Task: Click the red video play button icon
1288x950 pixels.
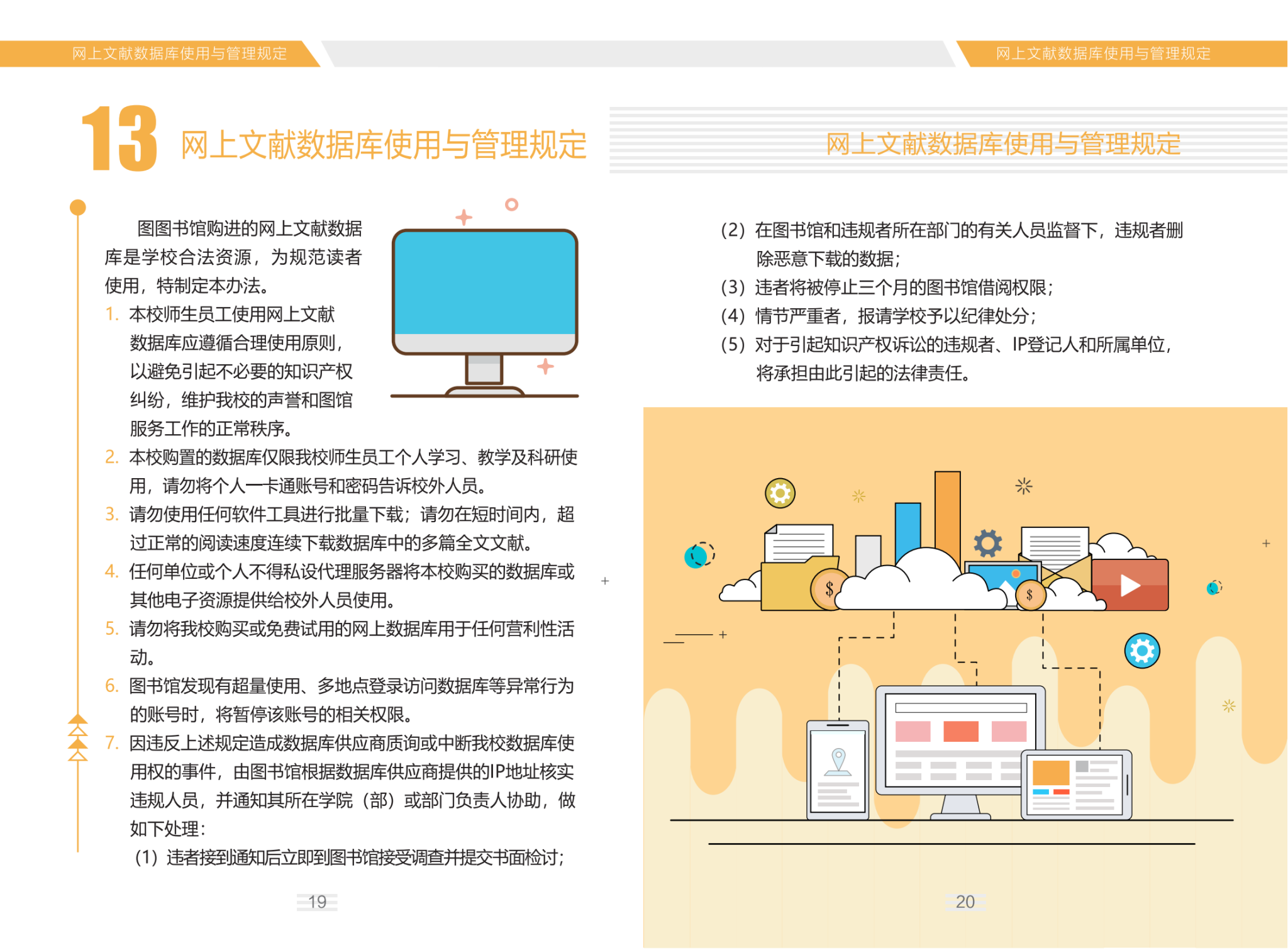Action: (1130, 585)
